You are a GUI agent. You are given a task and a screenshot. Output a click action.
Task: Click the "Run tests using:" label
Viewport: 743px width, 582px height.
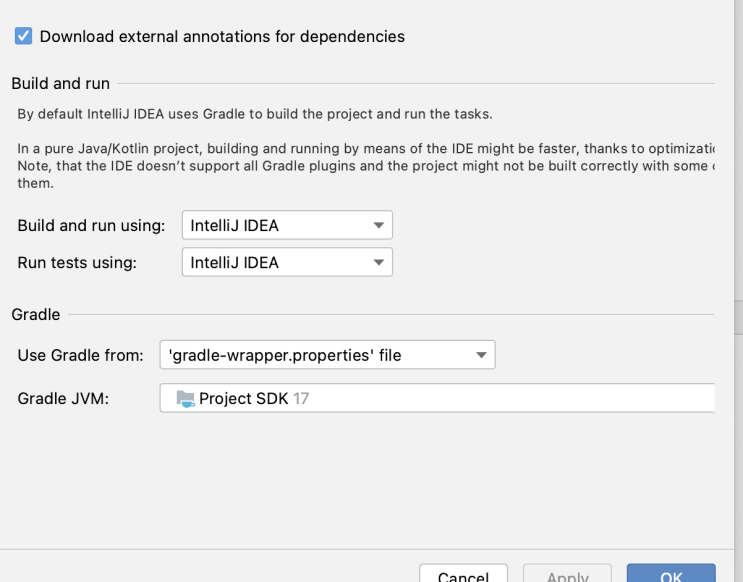(x=77, y=262)
